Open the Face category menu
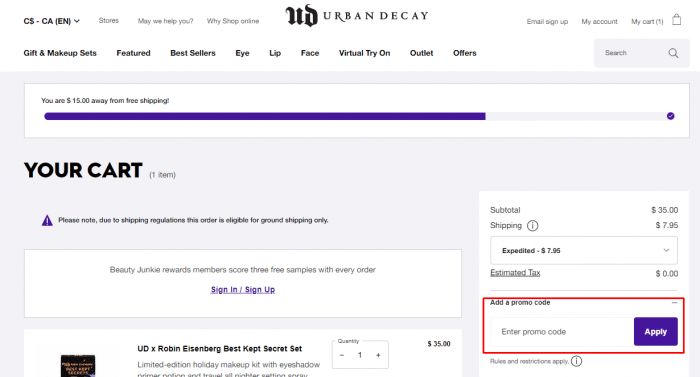 [x=310, y=53]
